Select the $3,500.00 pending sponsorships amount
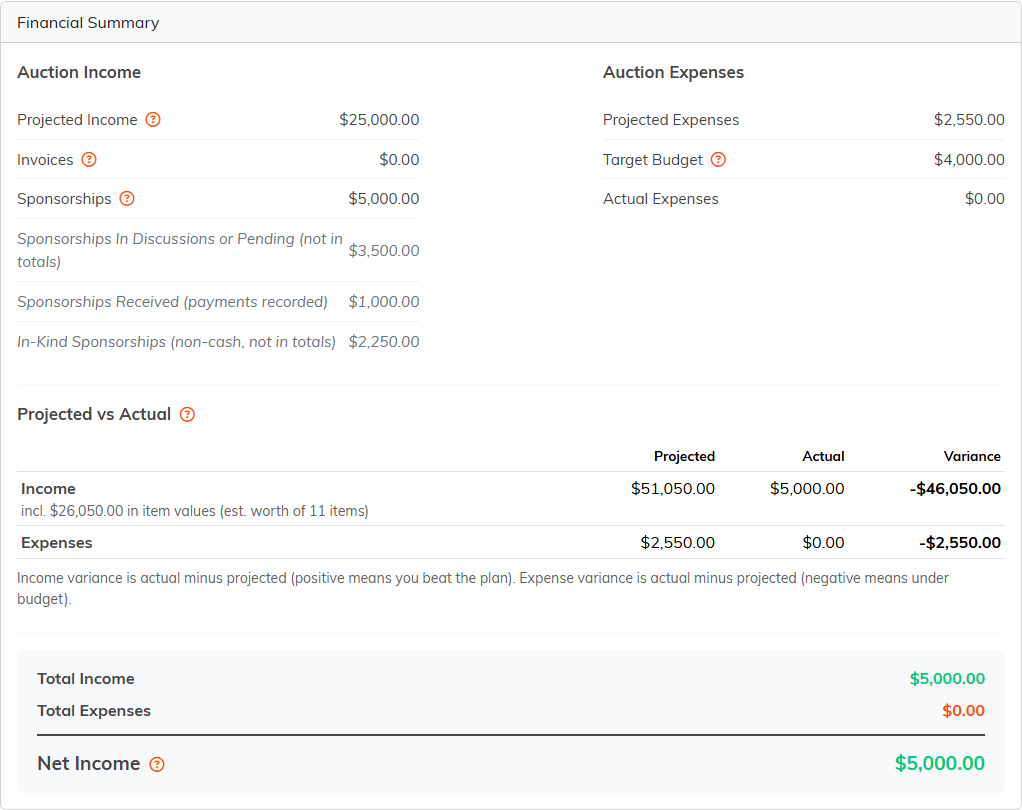Image resolution: width=1022 pixels, height=810 pixels. coord(384,251)
